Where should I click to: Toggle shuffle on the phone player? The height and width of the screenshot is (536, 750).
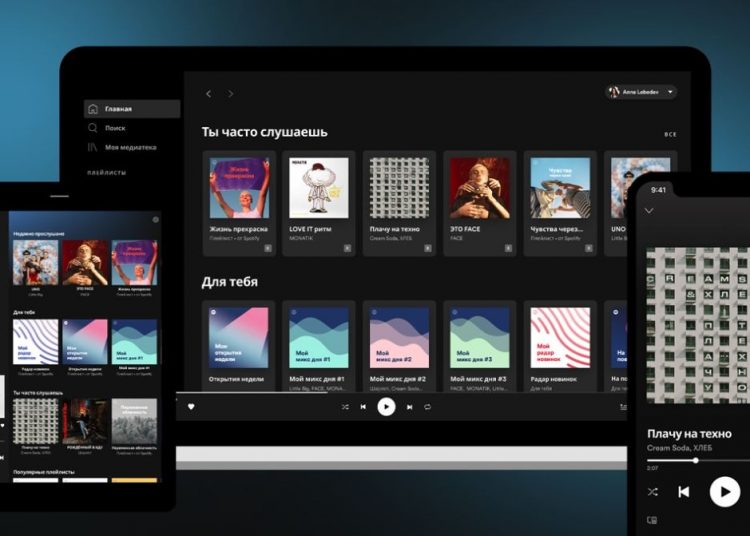point(653,492)
